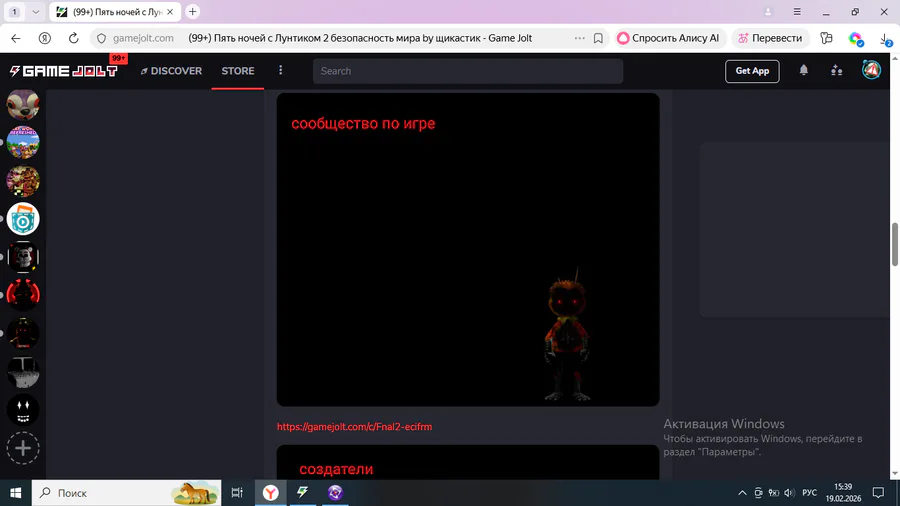
Task: Open the colorful pixel-game community in sidebar
Action: pyautogui.click(x=23, y=142)
